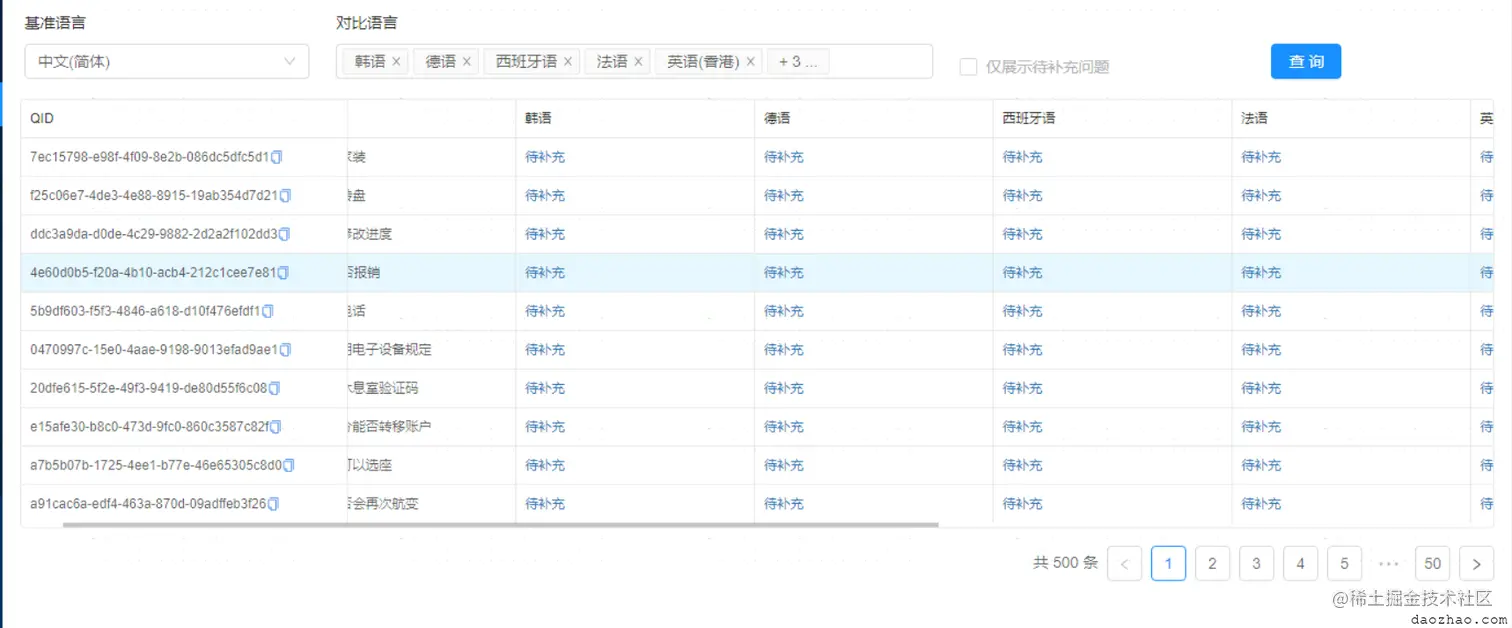Viewport: 1512px width, 628px height.
Task: Enable 仅展示待补充问题 checkbox
Action: [x=968, y=67]
